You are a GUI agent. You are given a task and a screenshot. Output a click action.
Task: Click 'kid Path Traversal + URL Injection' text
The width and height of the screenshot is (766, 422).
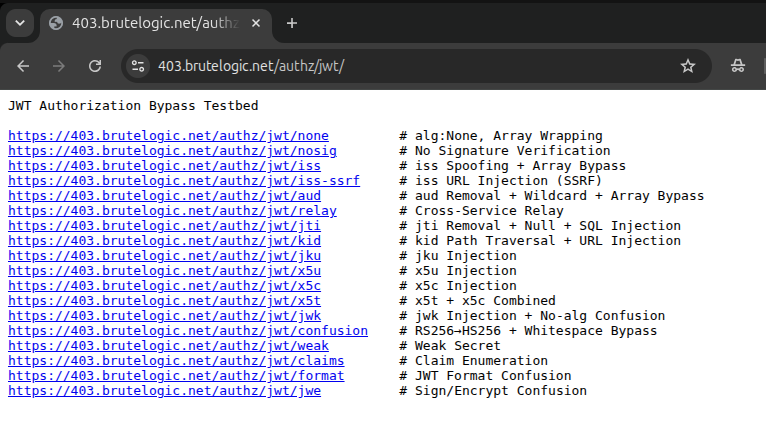click(548, 241)
